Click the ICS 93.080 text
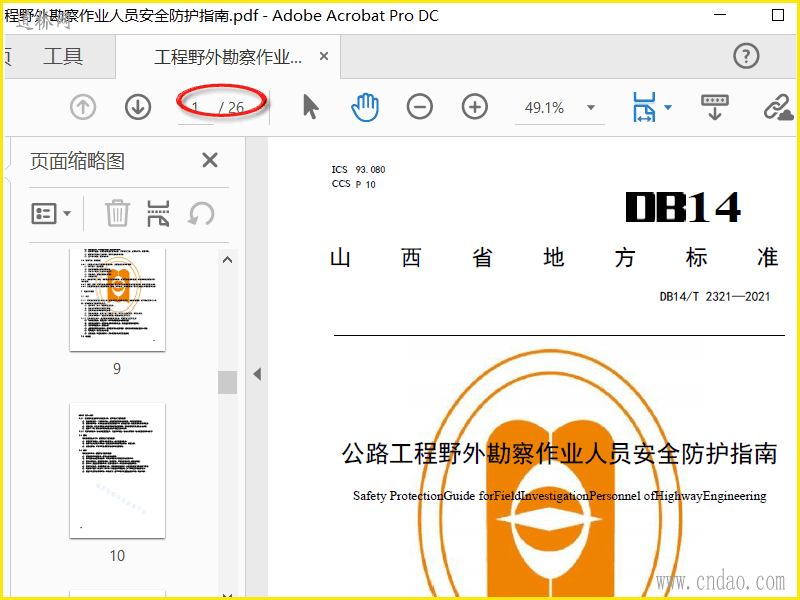The width and height of the screenshot is (800, 600). click(358, 169)
